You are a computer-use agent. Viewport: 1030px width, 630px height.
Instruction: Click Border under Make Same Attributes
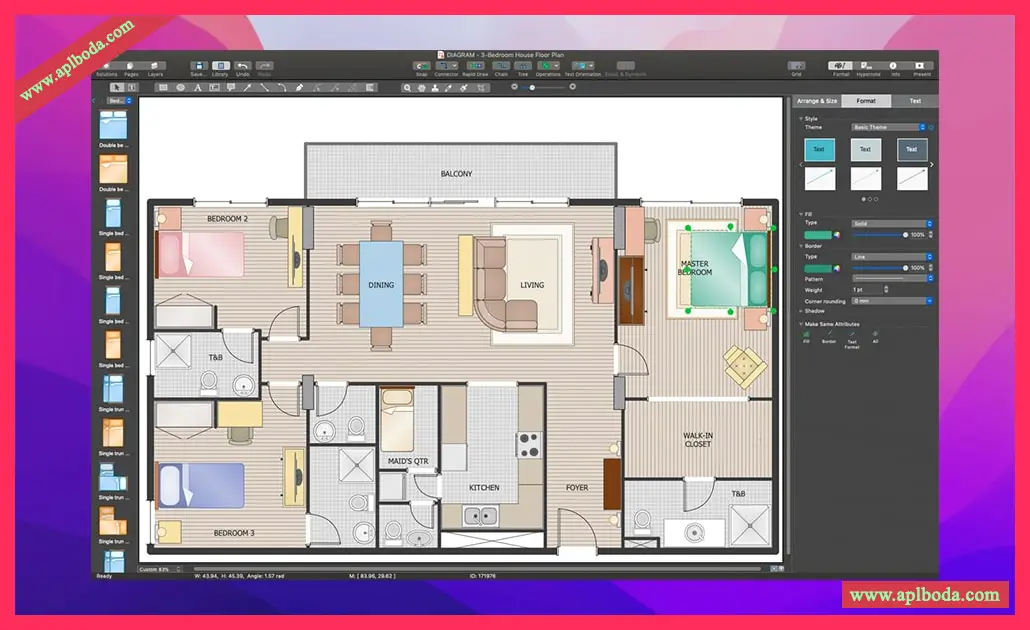tap(828, 336)
